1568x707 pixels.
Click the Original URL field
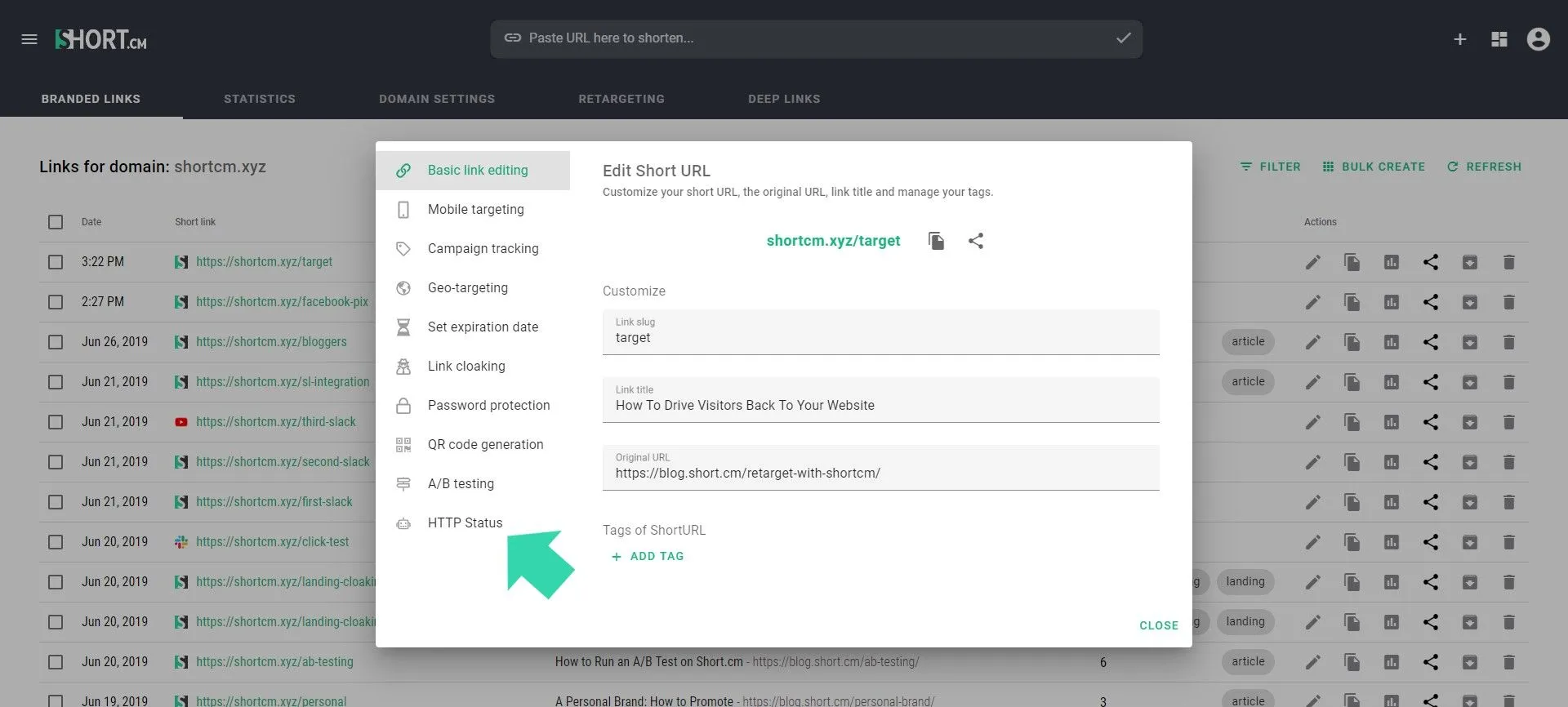pos(881,468)
